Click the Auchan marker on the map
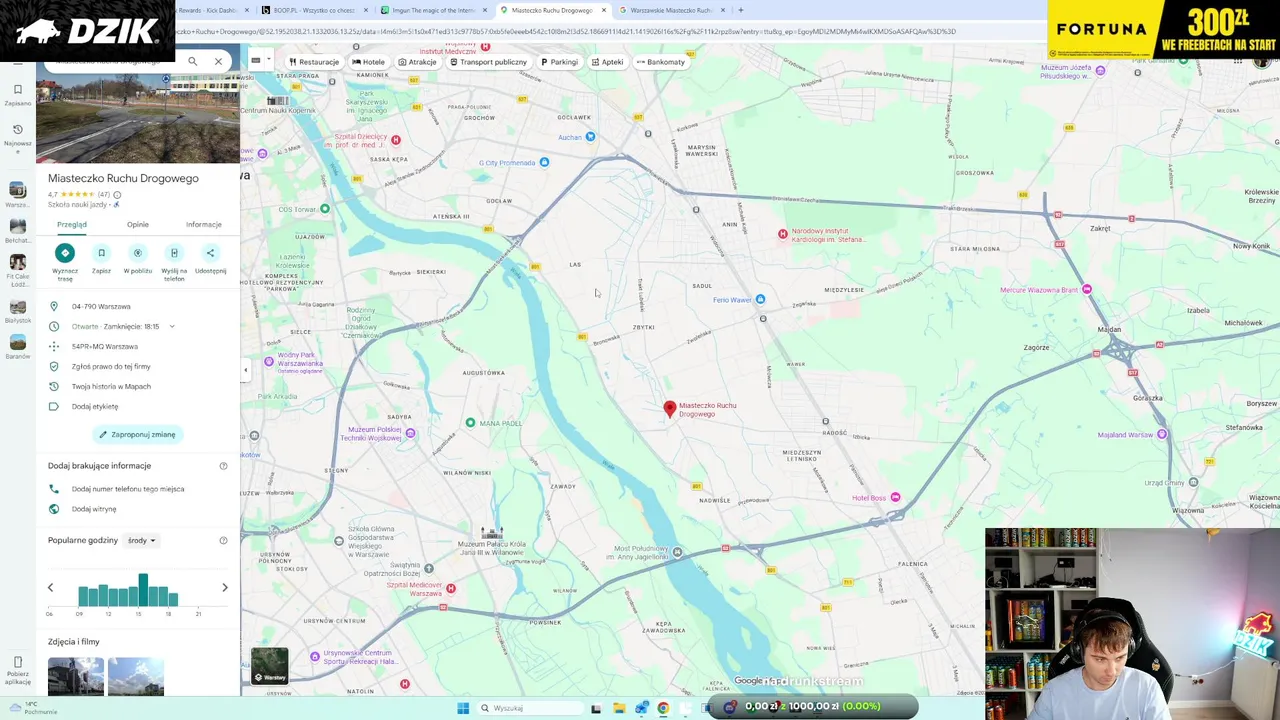The width and height of the screenshot is (1280, 720). [x=590, y=137]
